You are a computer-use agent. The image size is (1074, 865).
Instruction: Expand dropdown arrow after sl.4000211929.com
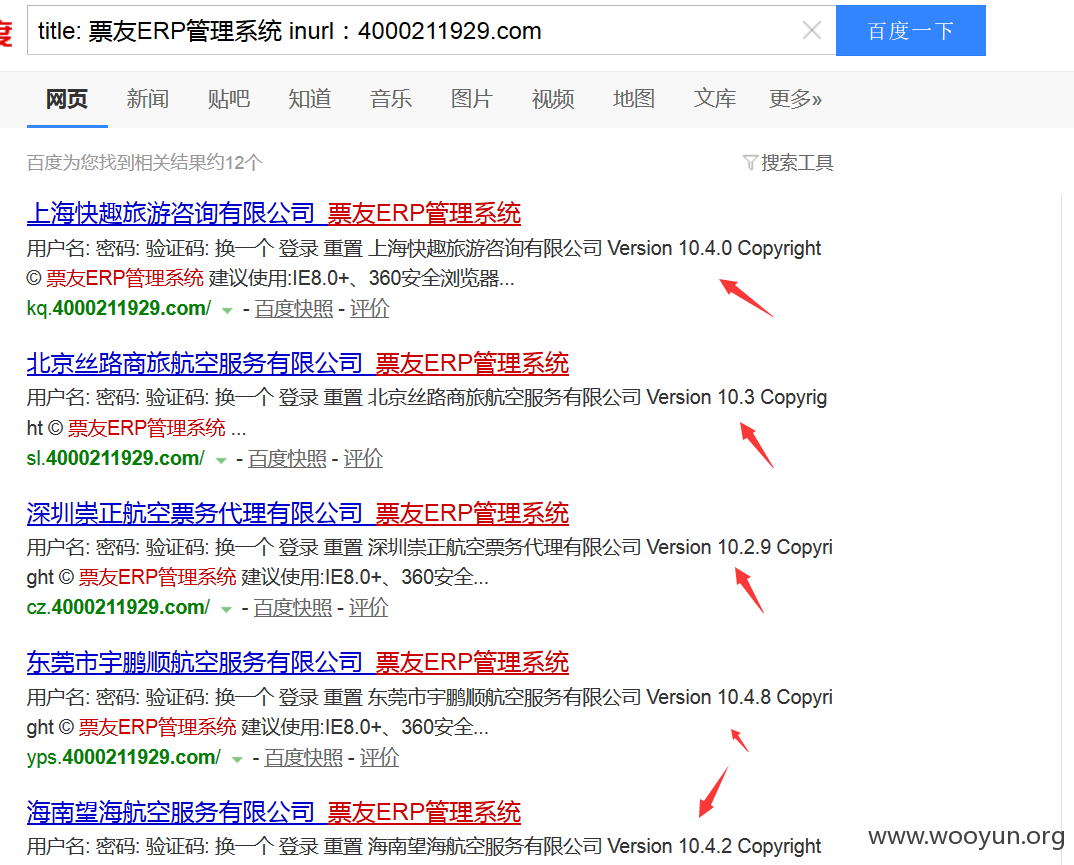point(221,460)
